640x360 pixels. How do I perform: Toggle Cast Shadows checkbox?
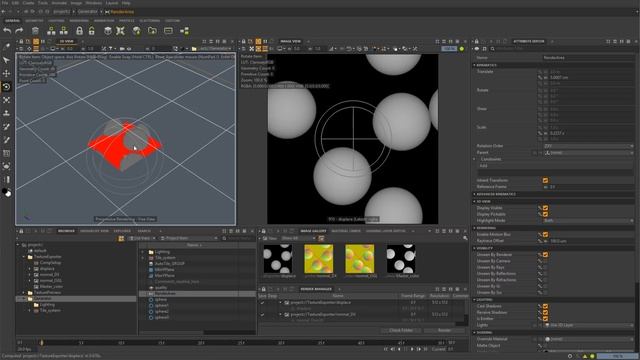point(545,306)
